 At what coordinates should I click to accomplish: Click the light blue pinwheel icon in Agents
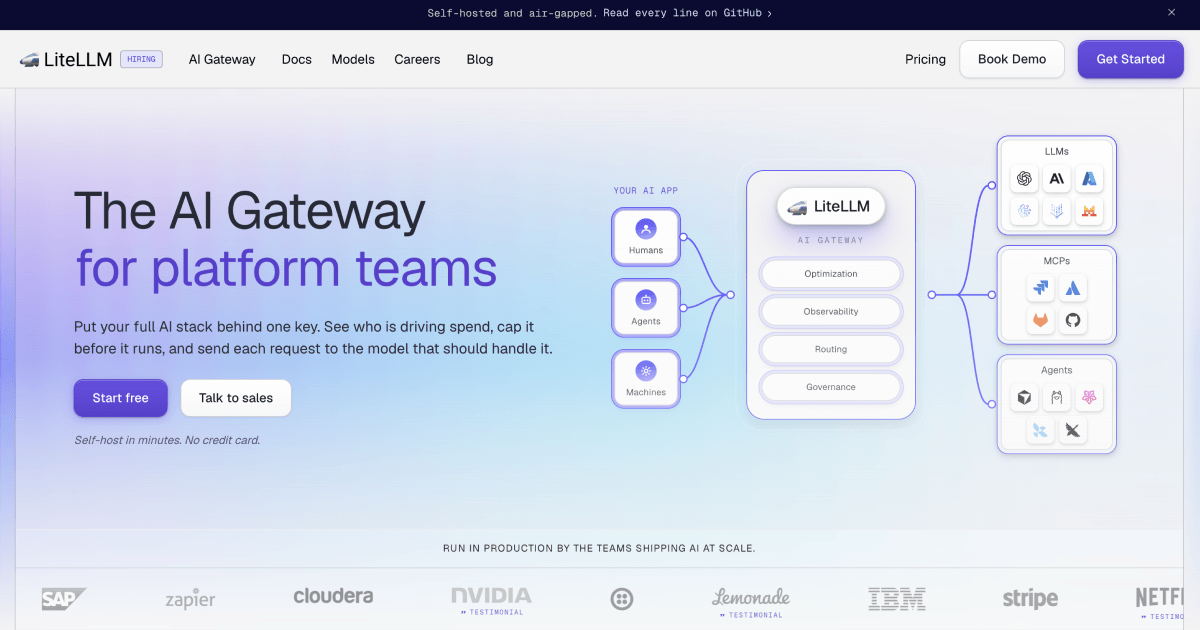tap(1040, 430)
